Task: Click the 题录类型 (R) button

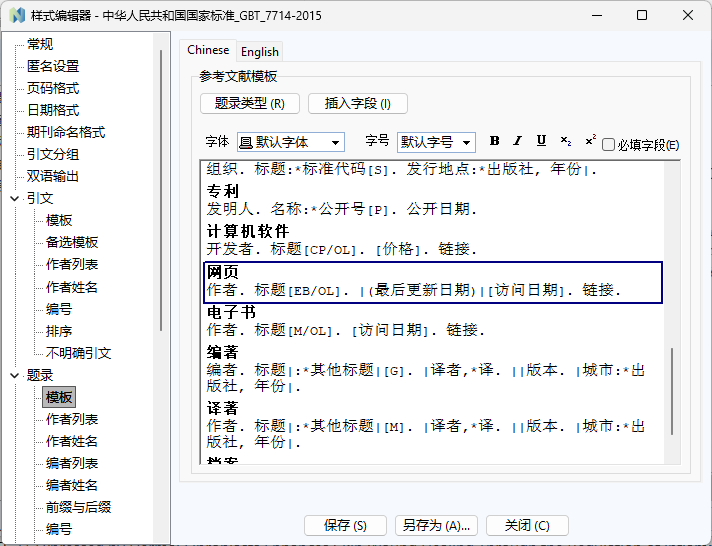Action: [x=250, y=104]
